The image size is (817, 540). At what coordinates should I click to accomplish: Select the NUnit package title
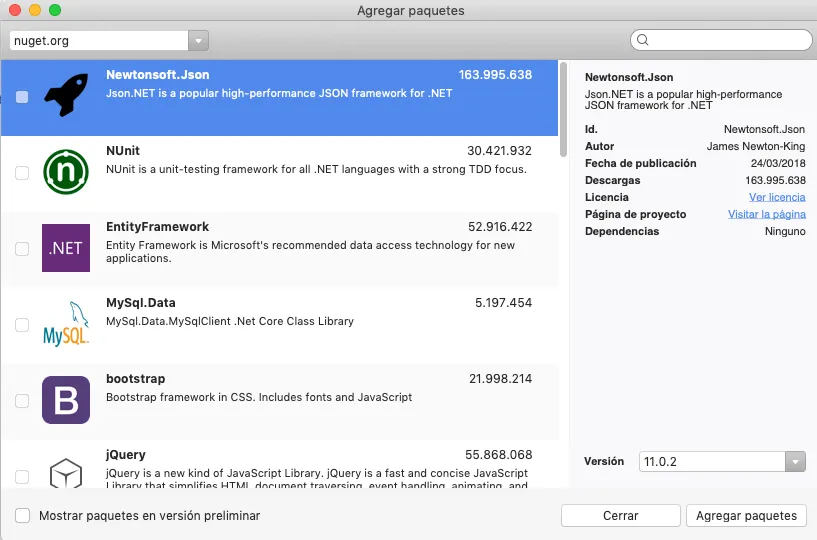coord(123,151)
